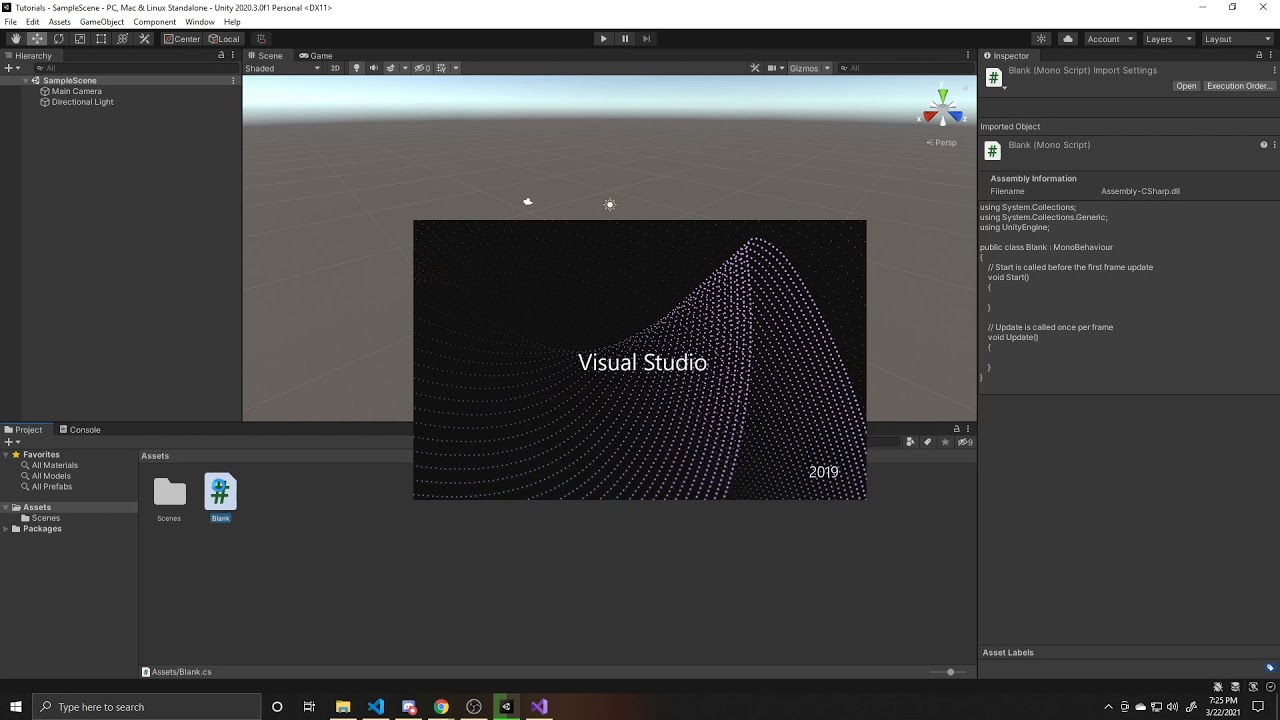Select the Rotate tool
The width and height of the screenshot is (1280, 720).
click(x=58, y=39)
